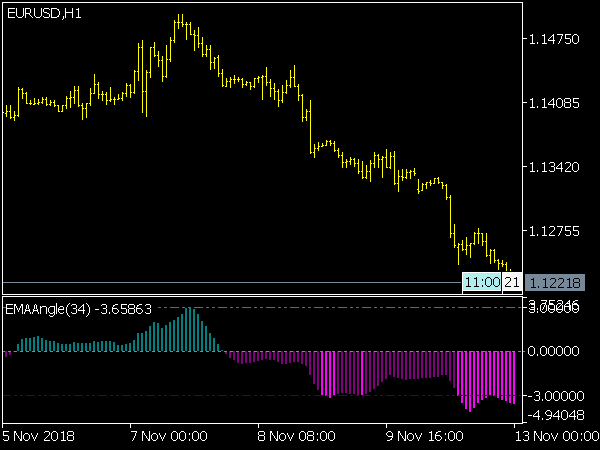This screenshot has width=600, height=450.
Task: Click the 9 Nov 16:00 time label
Action: (x=425, y=436)
